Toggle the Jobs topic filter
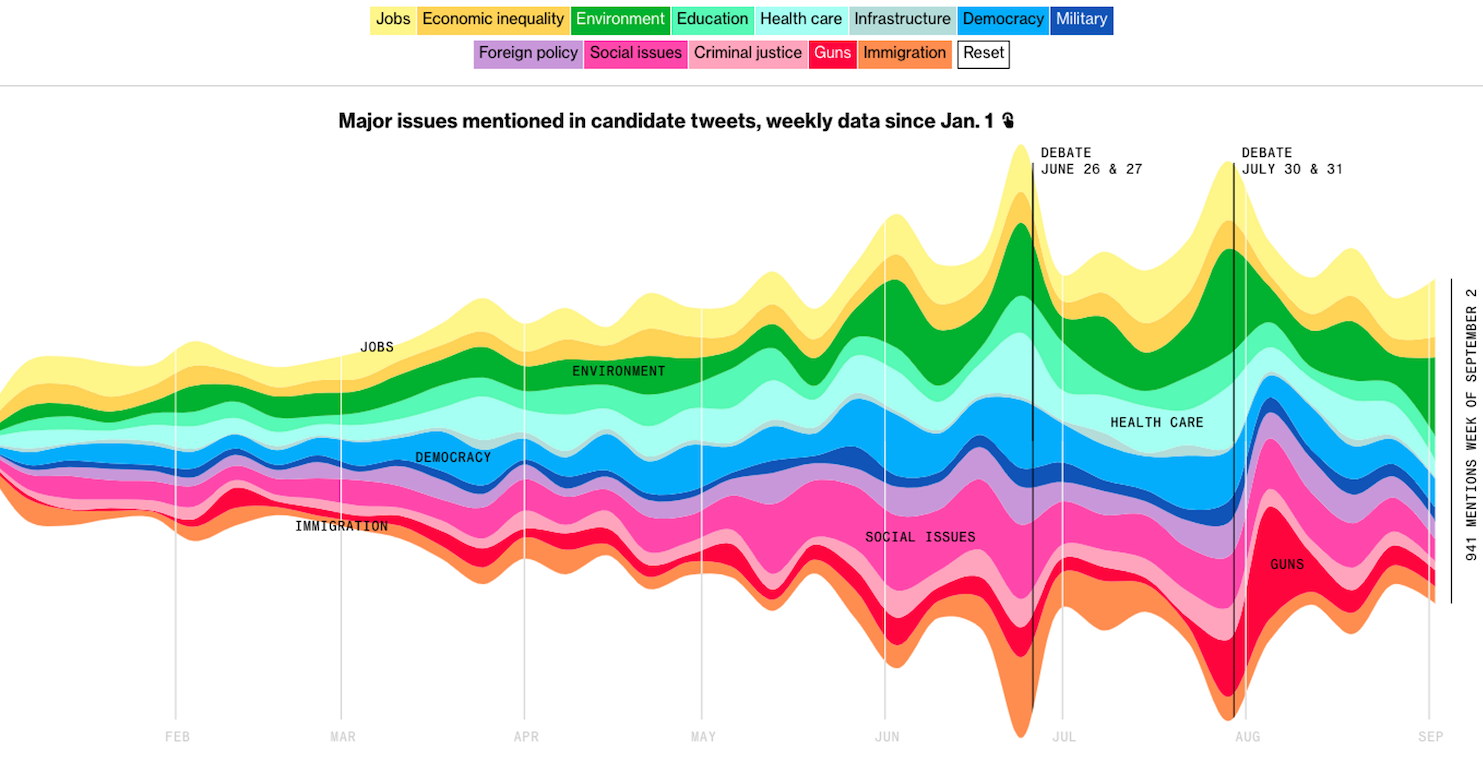 pyautogui.click(x=394, y=19)
